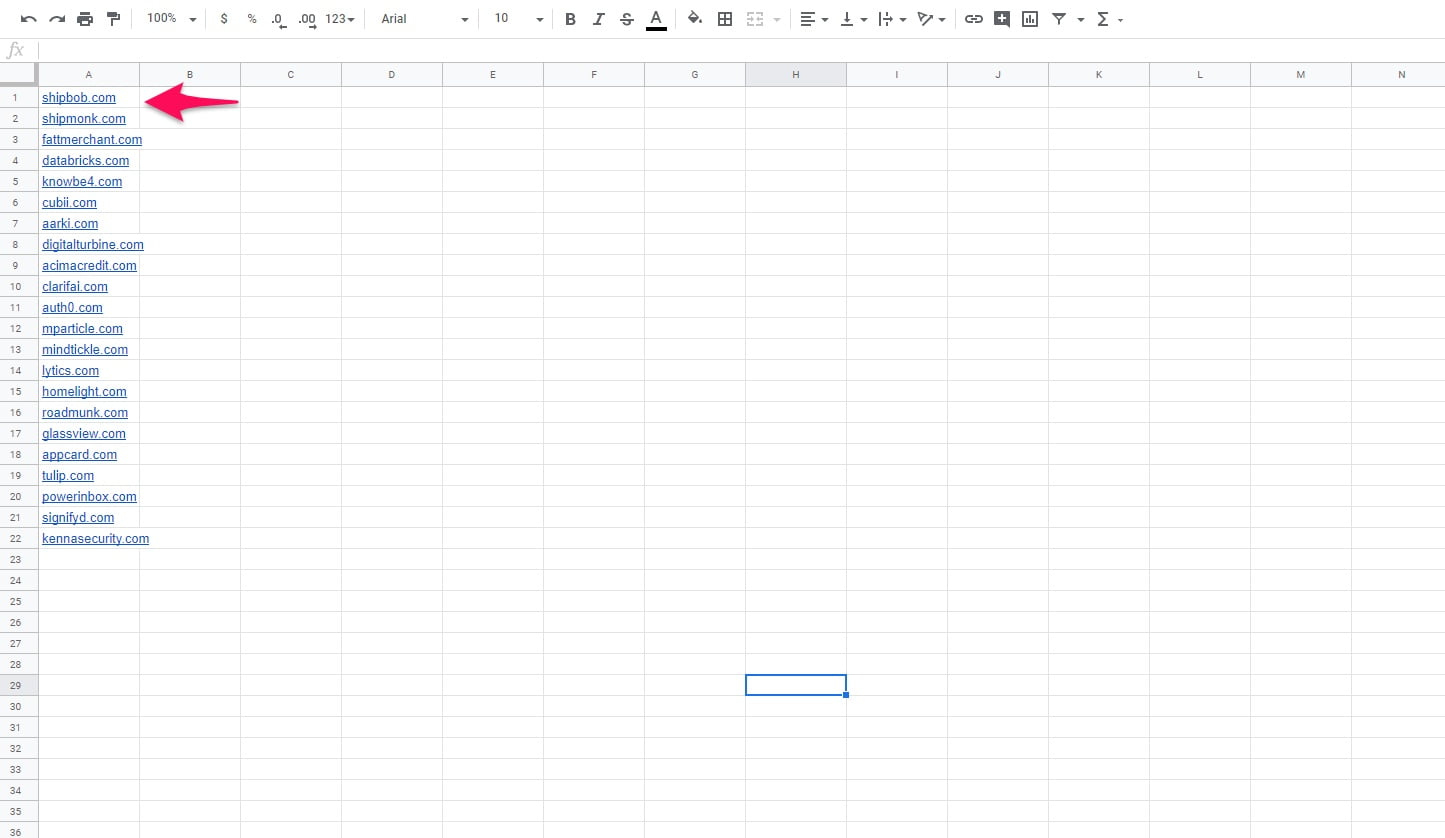1445x838 pixels.
Task: Format as percent with % icon
Action: point(251,19)
